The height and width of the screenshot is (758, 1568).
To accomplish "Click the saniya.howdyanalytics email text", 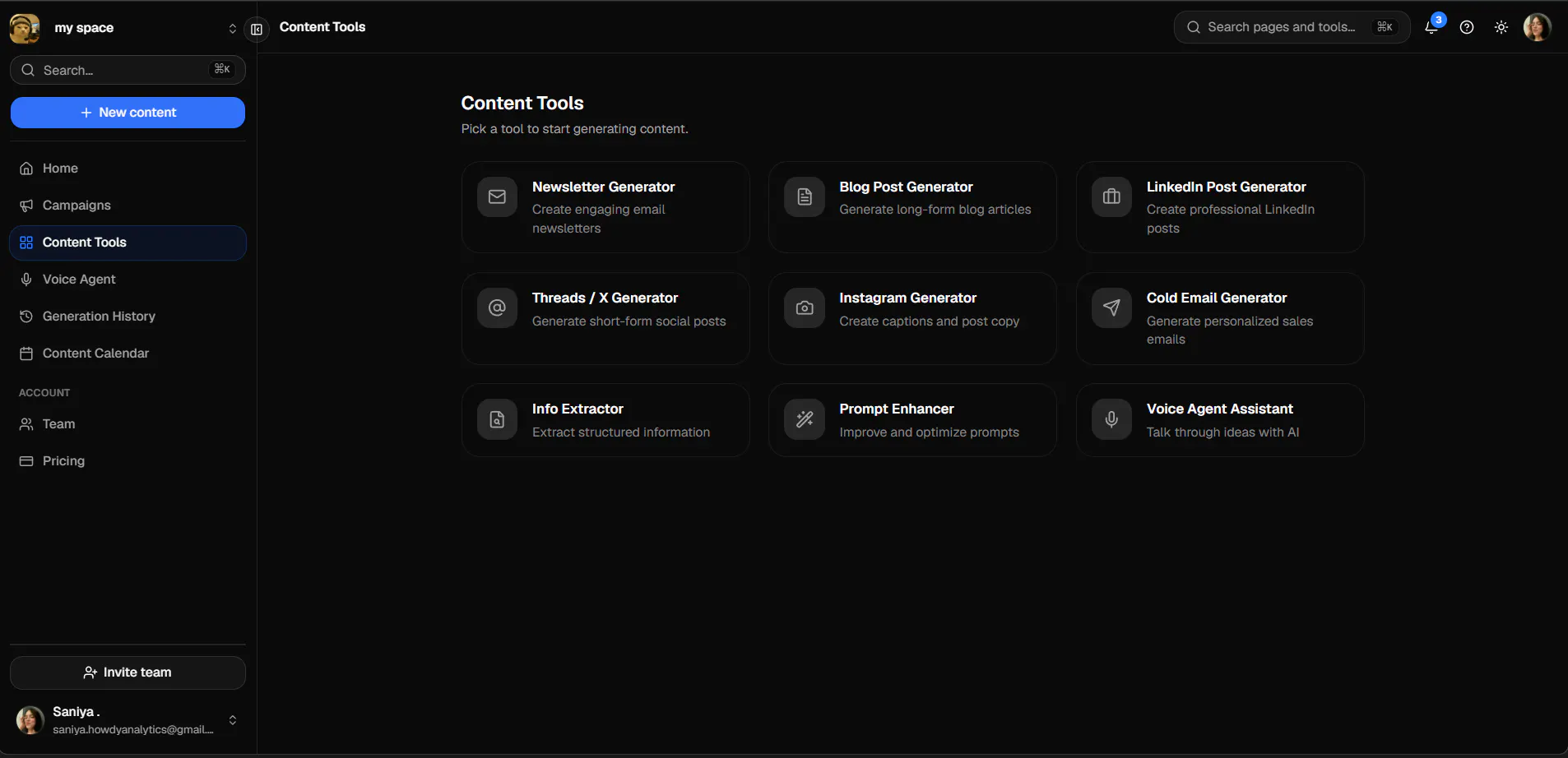I will coord(133,730).
